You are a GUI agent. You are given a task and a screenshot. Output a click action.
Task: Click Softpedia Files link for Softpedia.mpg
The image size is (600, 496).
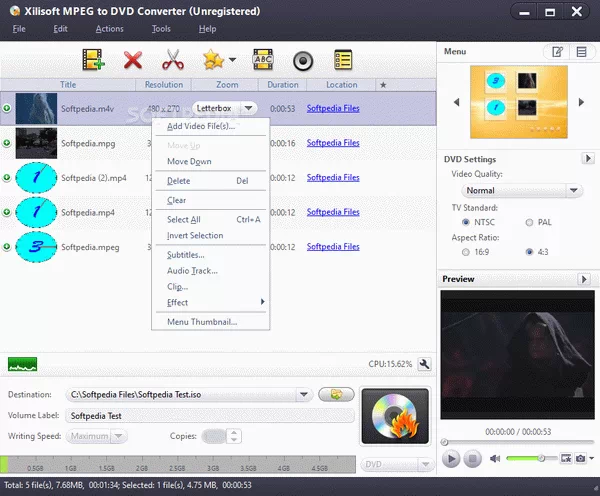point(333,143)
